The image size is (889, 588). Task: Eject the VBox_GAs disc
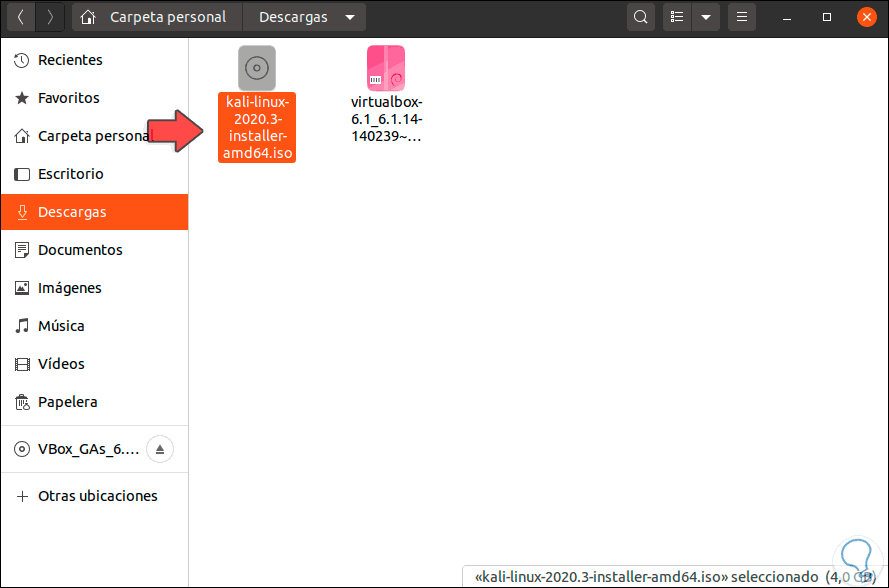click(160, 449)
